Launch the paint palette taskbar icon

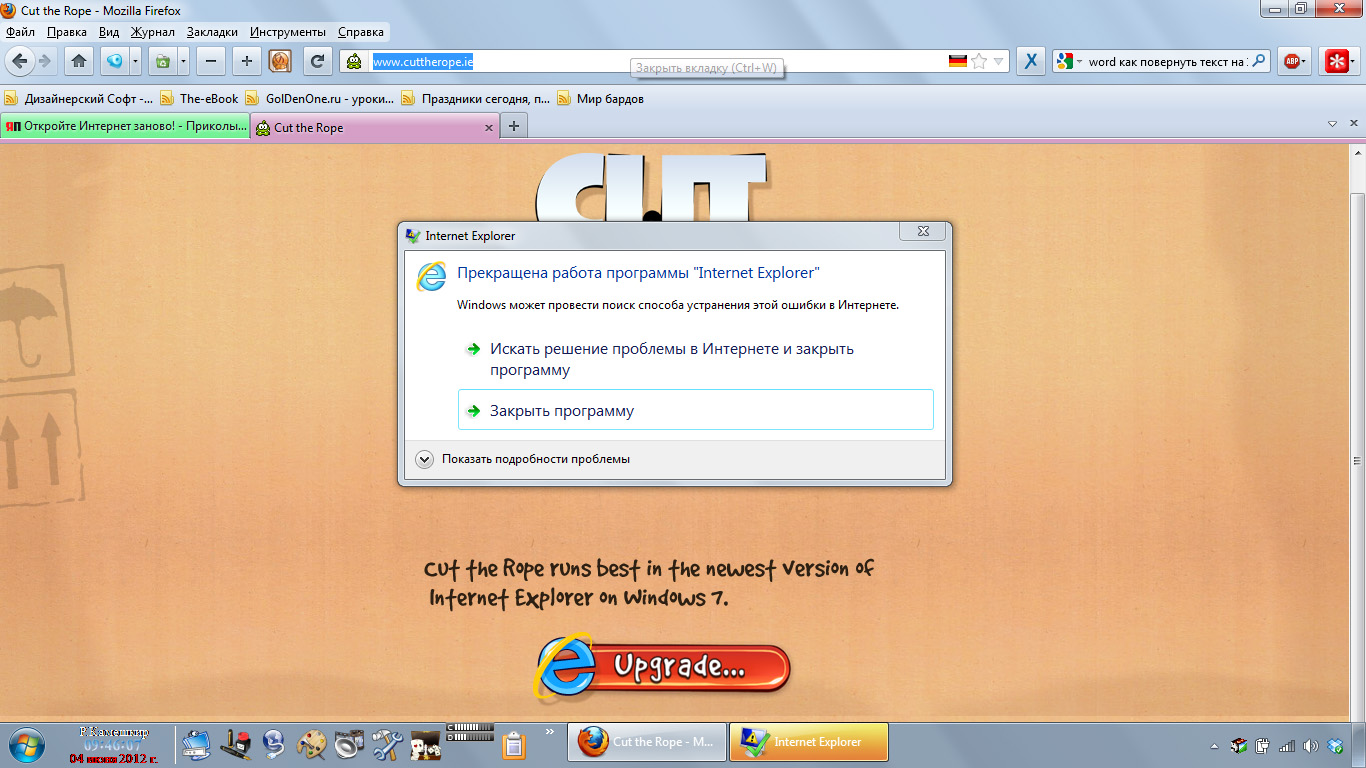(x=312, y=743)
